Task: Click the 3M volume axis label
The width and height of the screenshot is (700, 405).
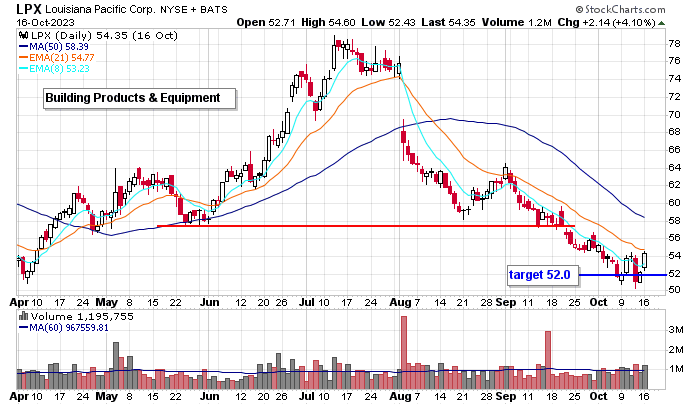Action: coord(676,329)
